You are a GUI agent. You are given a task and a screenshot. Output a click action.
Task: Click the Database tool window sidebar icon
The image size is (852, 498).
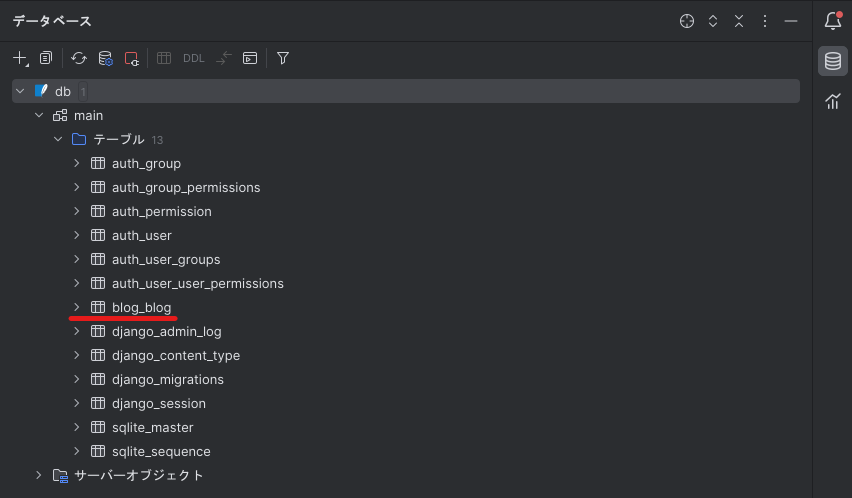click(x=833, y=61)
